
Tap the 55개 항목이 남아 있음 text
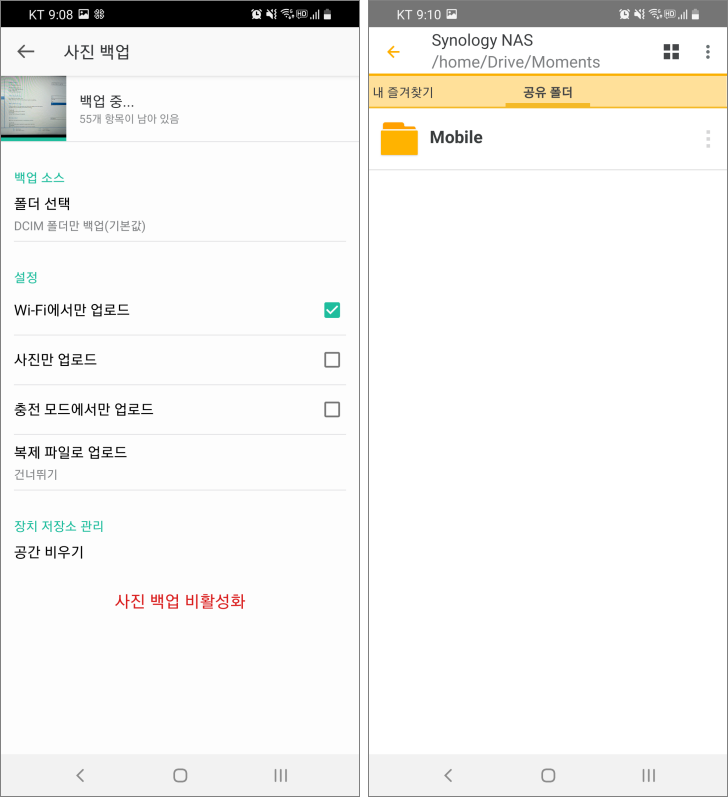(x=129, y=119)
